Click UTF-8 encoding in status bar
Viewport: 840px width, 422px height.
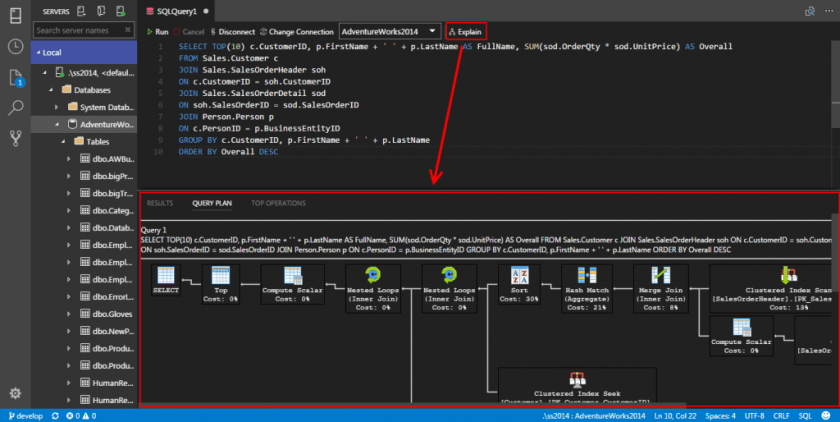[x=754, y=416]
